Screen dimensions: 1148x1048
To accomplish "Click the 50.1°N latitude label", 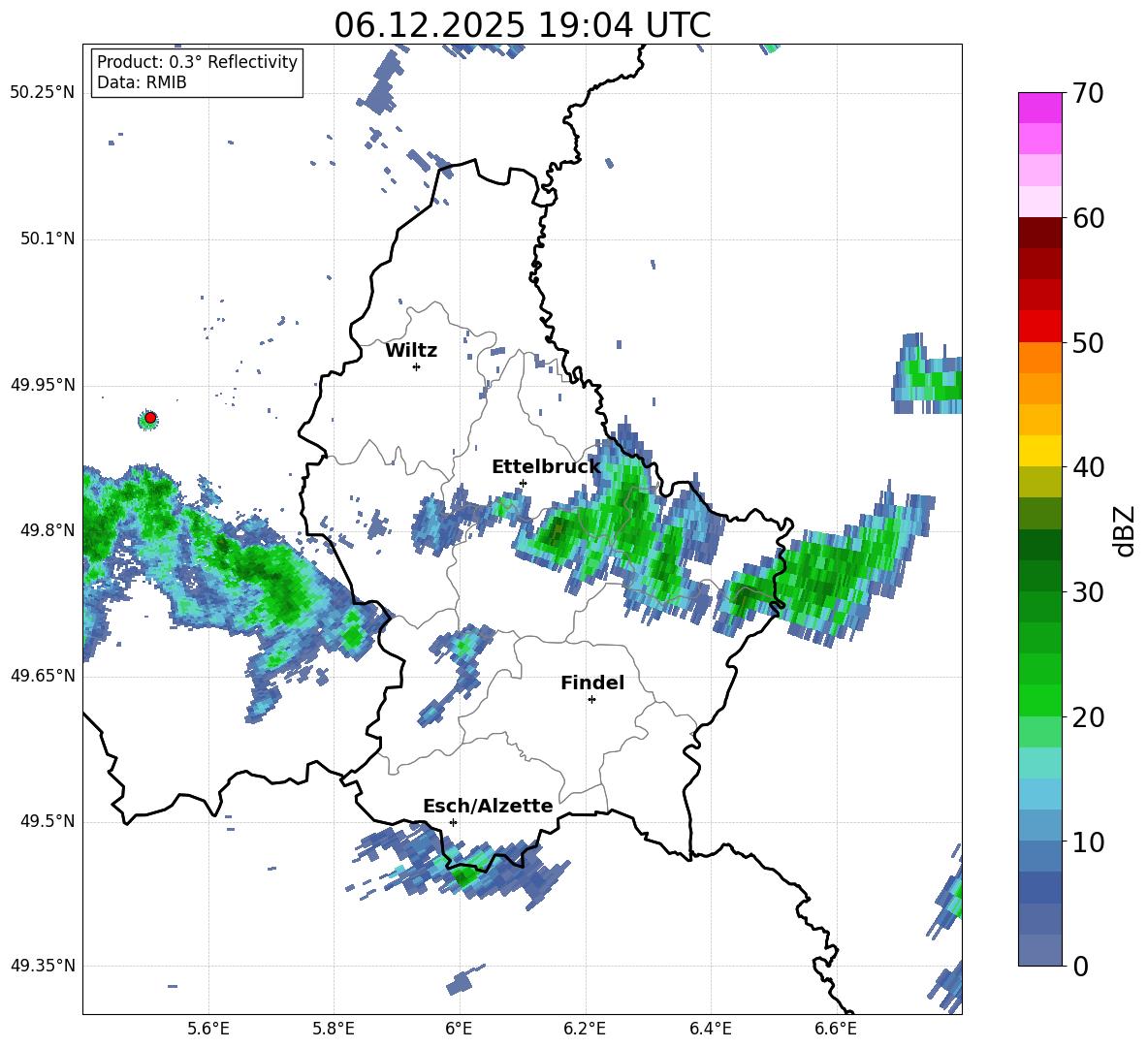I will pyautogui.click(x=48, y=239).
